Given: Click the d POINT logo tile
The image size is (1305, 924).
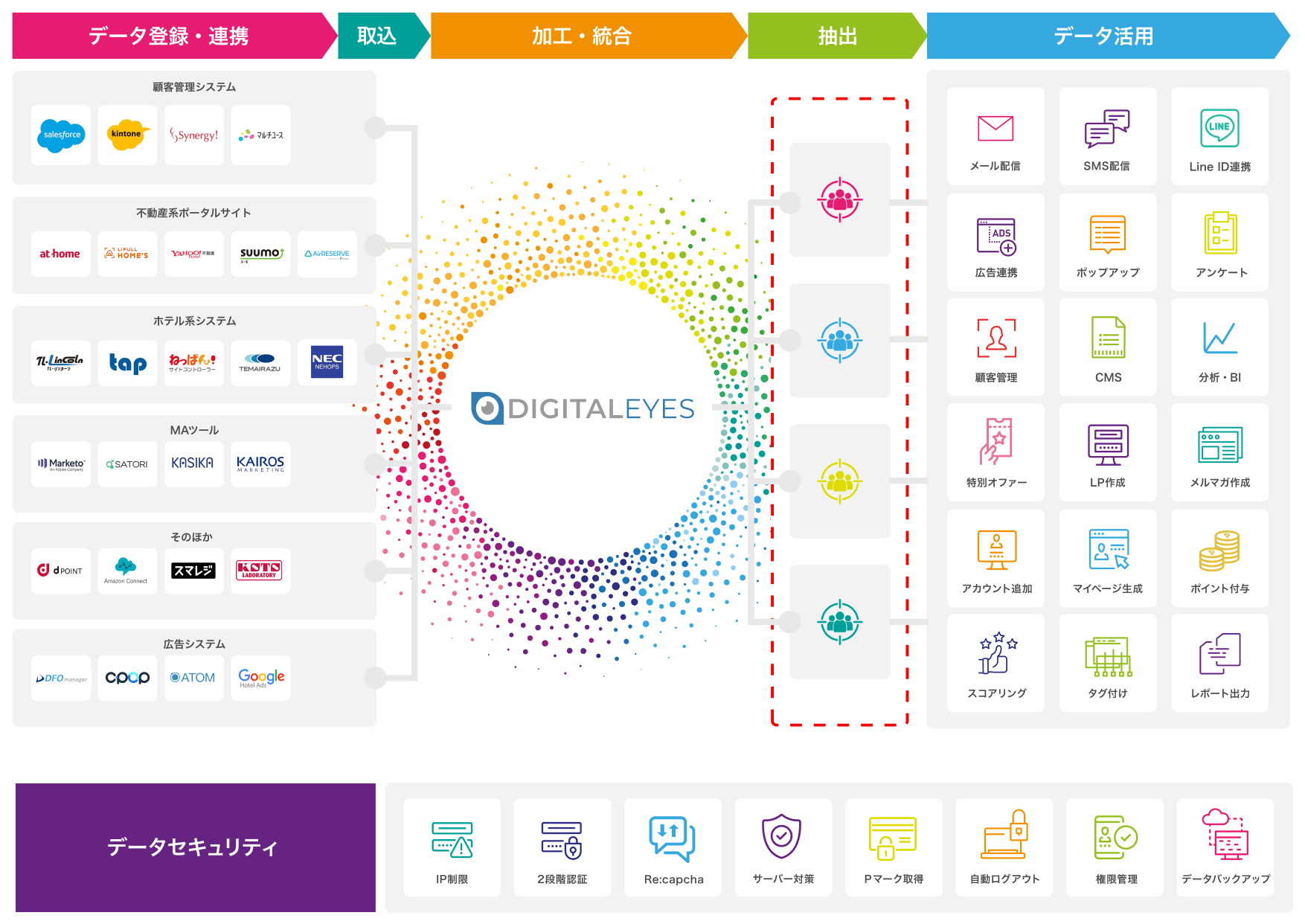Looking at the screenshot, I should [x=61, y=571].
